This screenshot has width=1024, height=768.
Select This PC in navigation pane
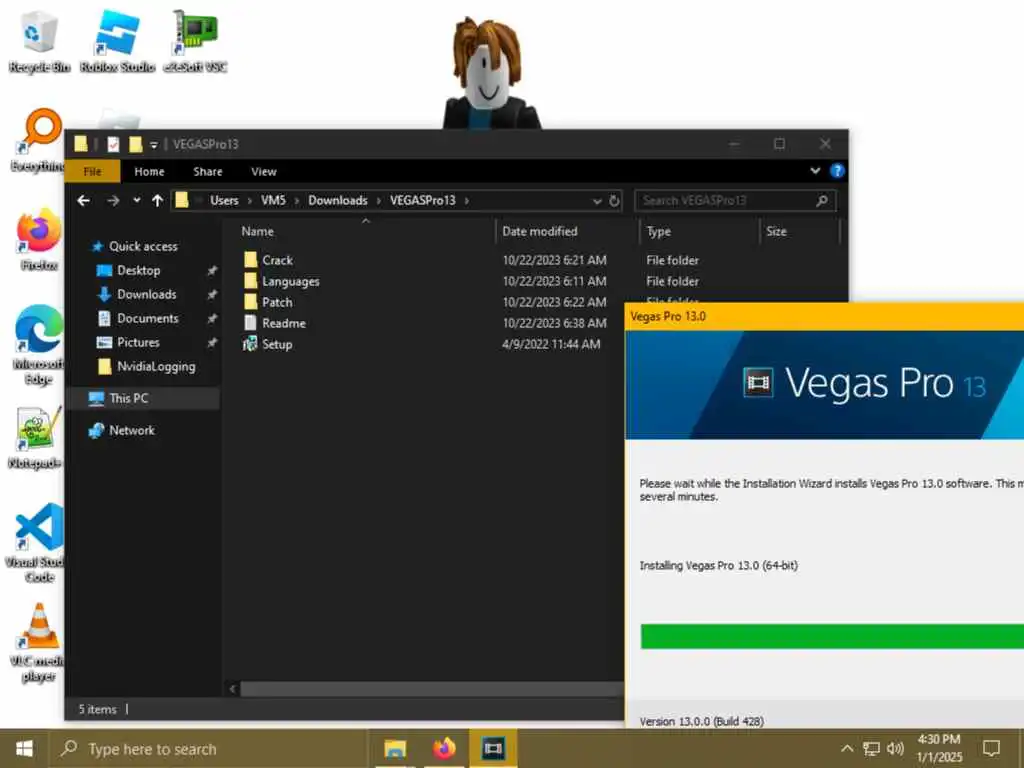tap(129, 398)
